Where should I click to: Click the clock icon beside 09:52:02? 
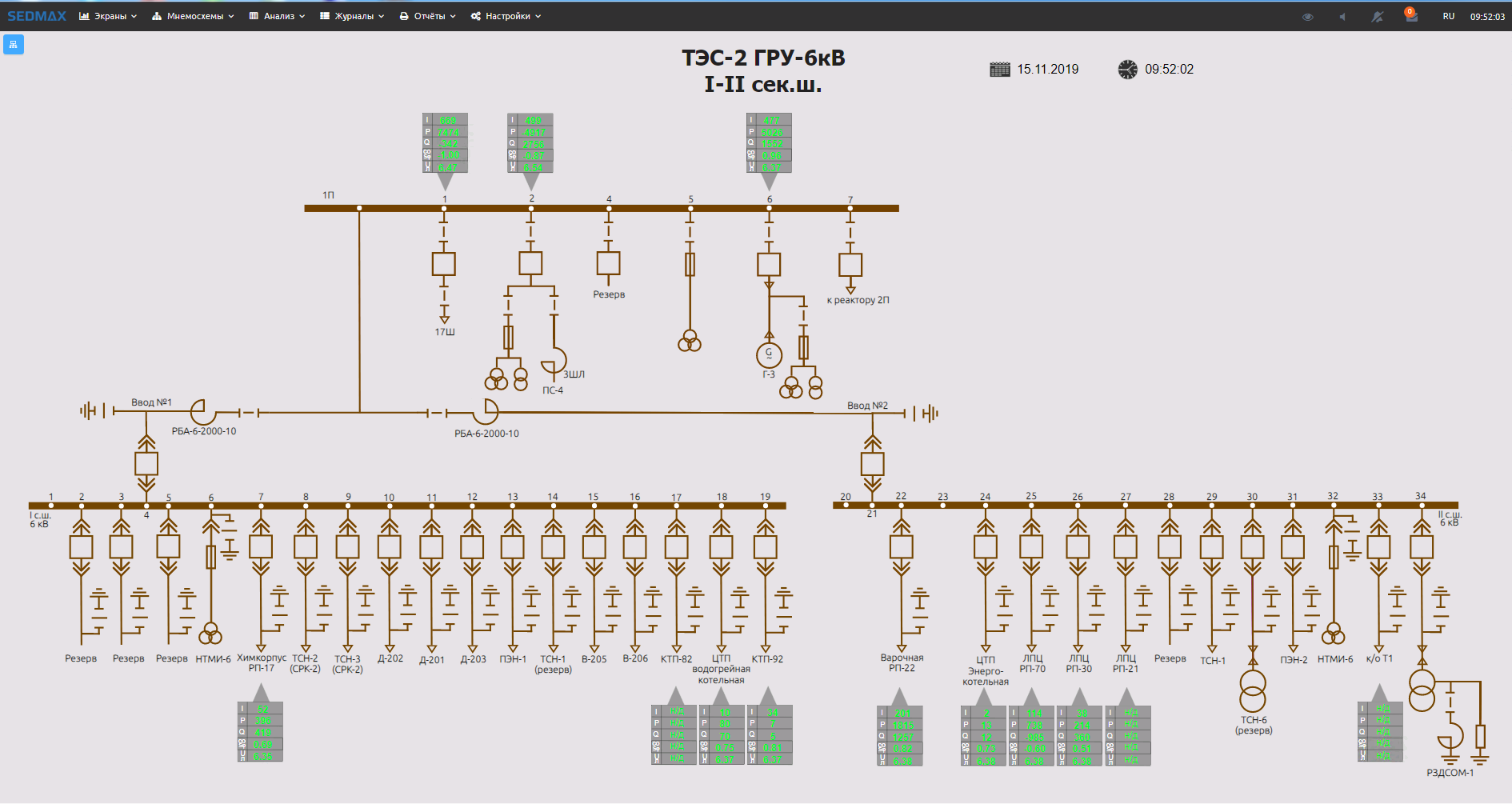[x=1127, y=70]
